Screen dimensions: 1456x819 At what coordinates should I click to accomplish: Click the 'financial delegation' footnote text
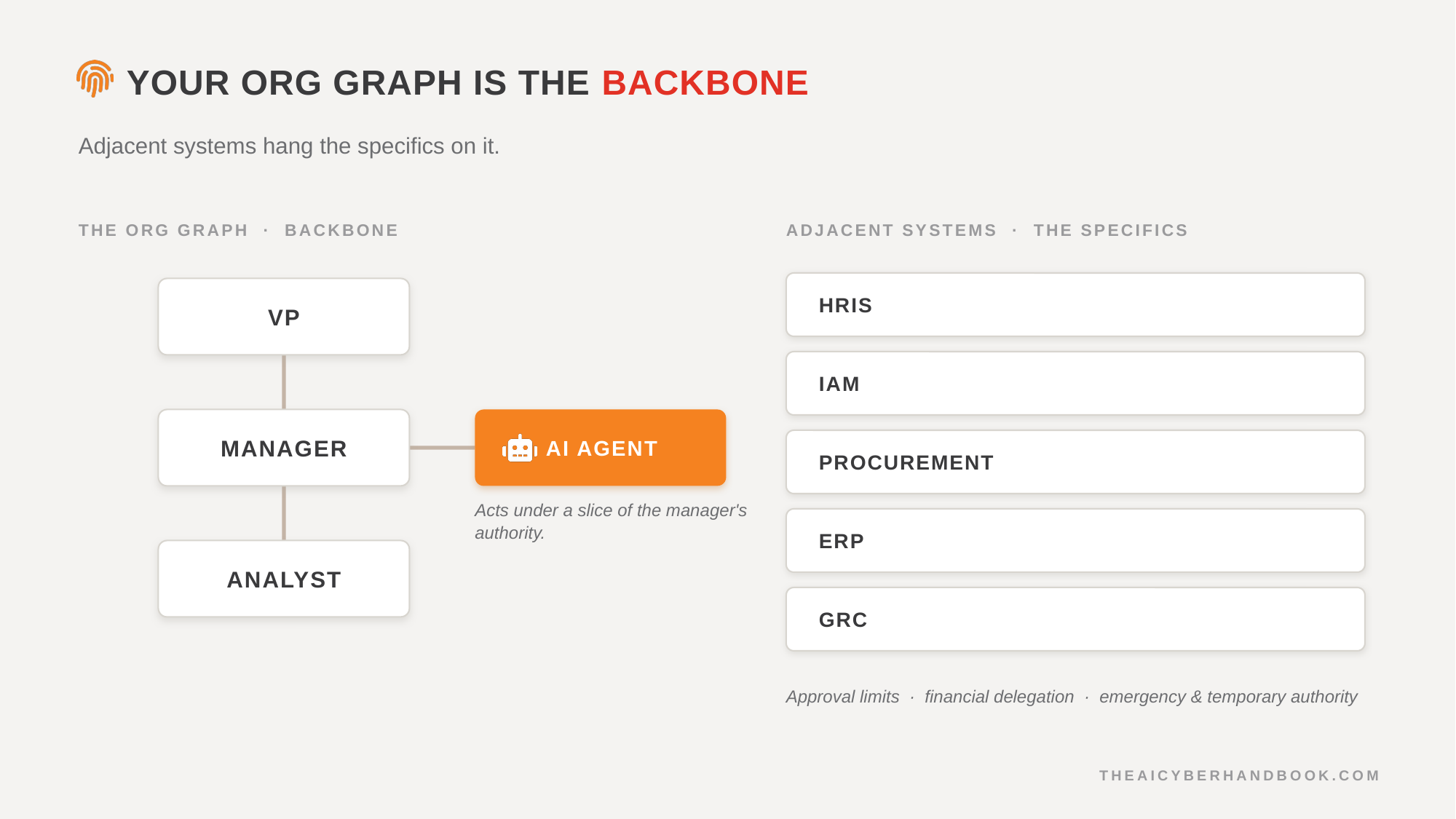999,697
